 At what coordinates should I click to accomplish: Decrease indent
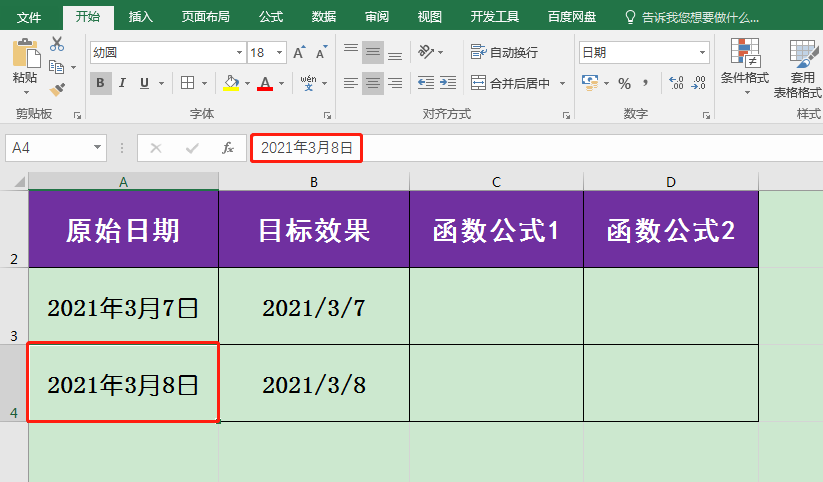(x=426, y=83)
